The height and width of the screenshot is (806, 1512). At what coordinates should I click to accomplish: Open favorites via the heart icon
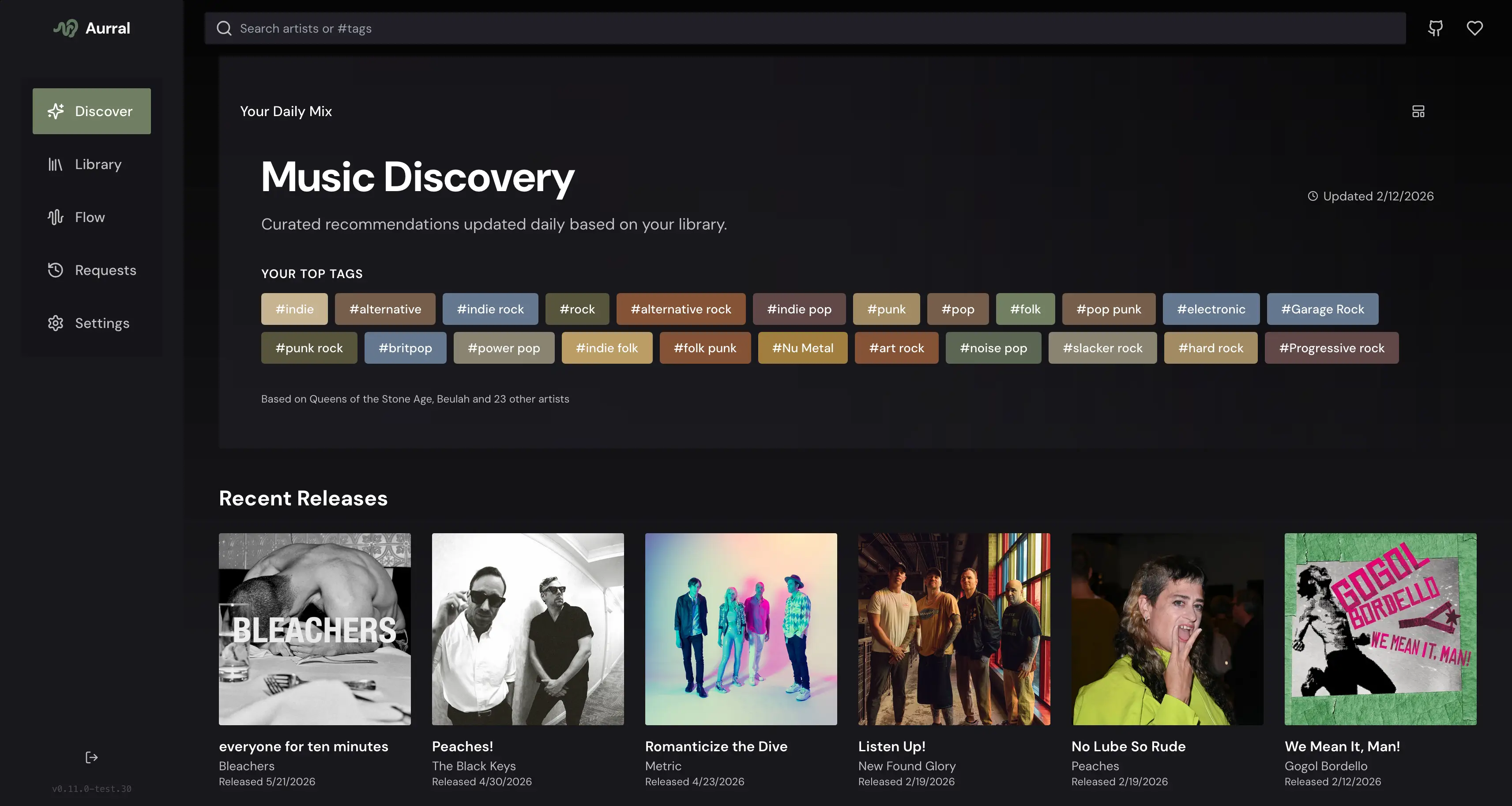[x=1474, y=28]
